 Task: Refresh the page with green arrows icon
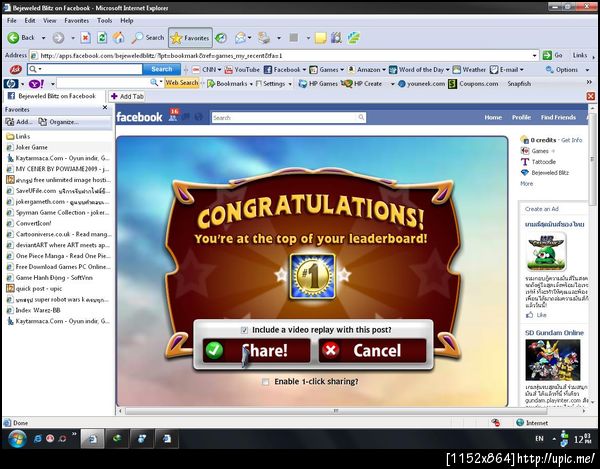pyautogui.click(x=102, y=37)
